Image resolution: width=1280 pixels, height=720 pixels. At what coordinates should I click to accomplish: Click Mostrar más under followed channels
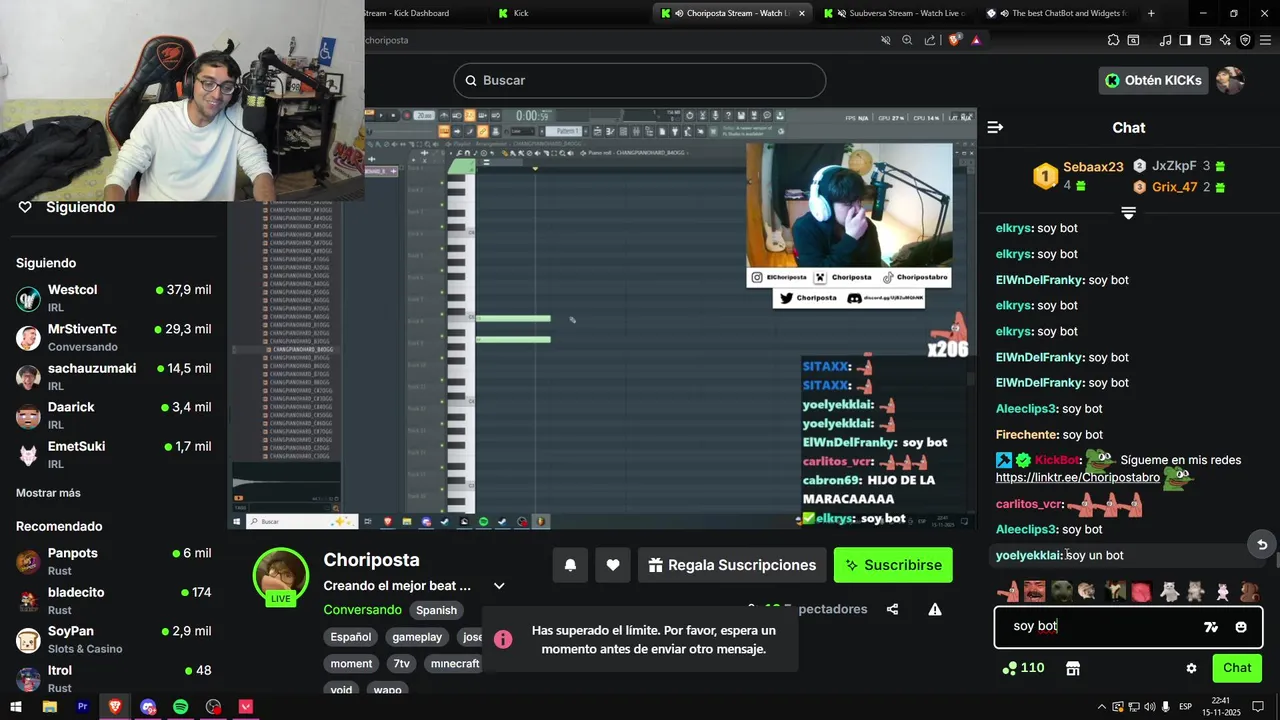[x=48, y=493]
